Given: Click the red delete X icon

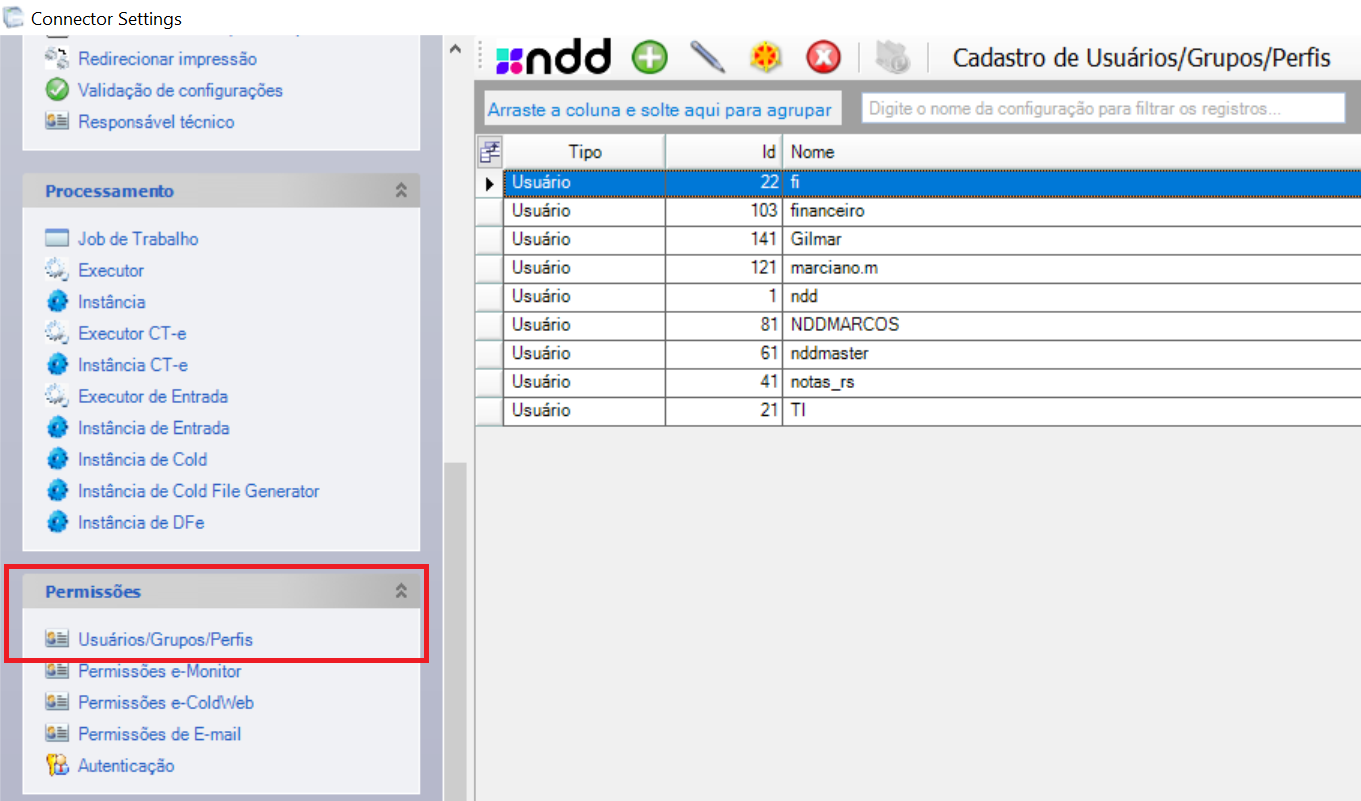Looking at the screenshot, I should click(x=823, y=57).
